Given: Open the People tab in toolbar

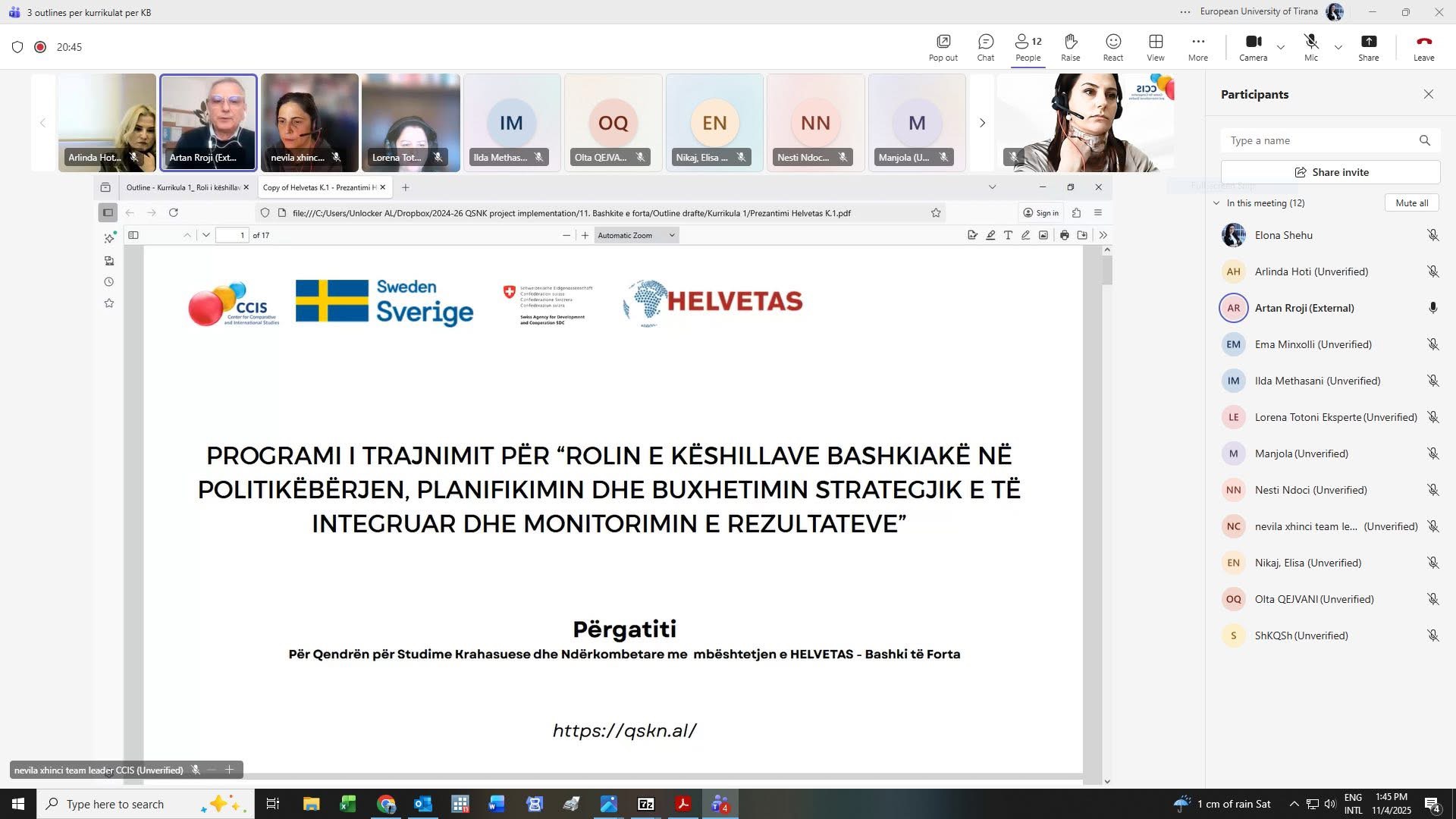Looking at the screenshot, I should 1028,47.
